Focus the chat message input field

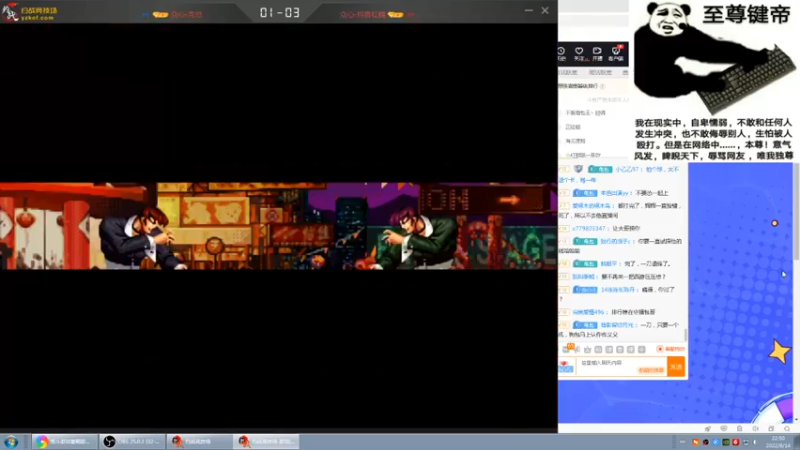[x=621, y=366]
